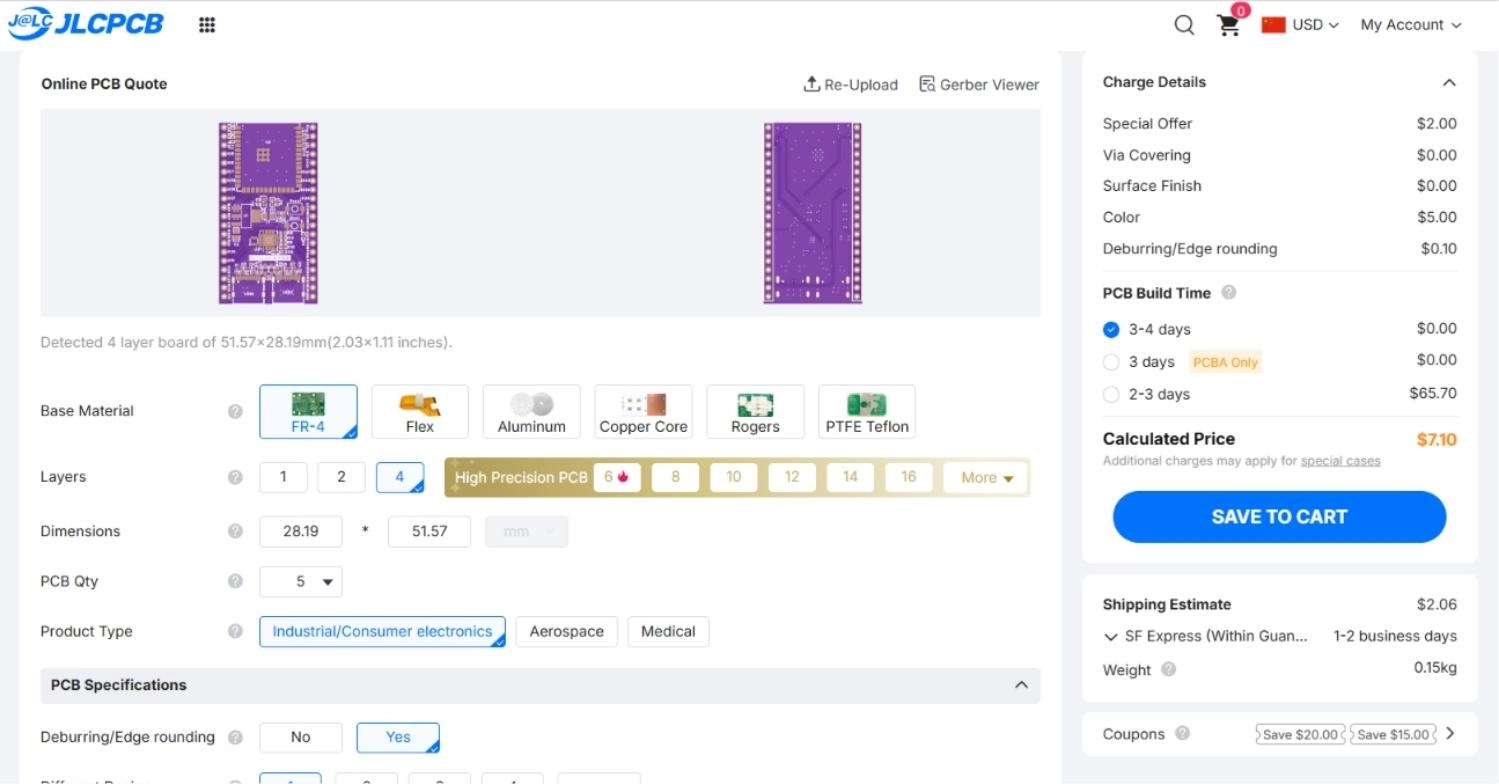Open the My Account dropdown

pos(1411,25)
